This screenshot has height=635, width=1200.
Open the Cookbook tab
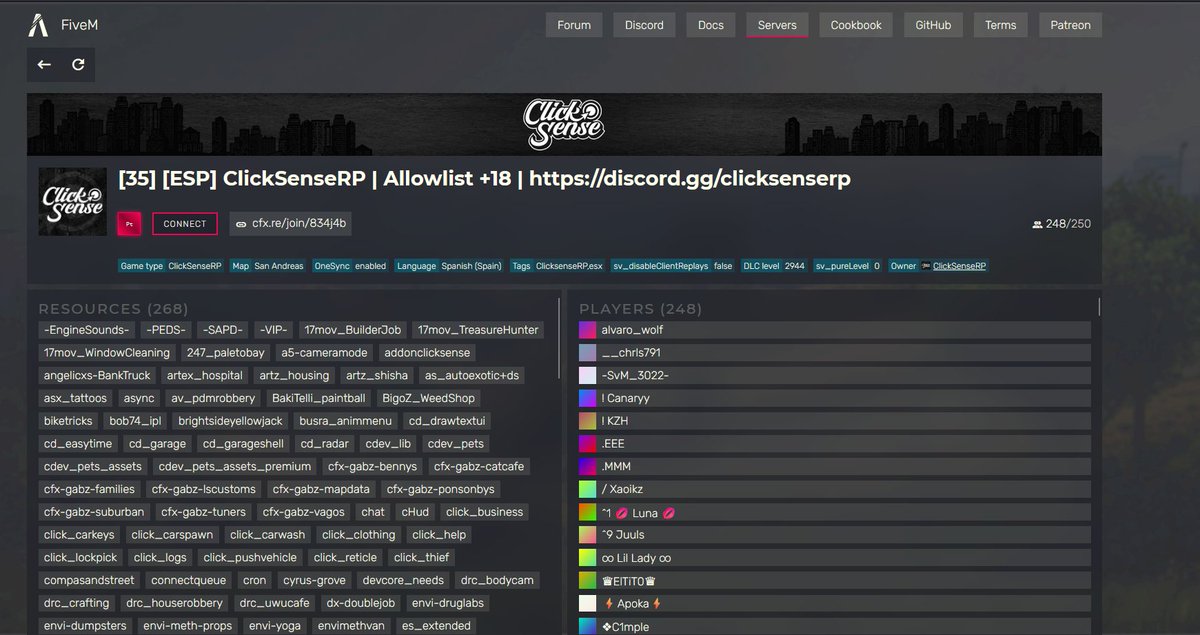pos(856,25)
